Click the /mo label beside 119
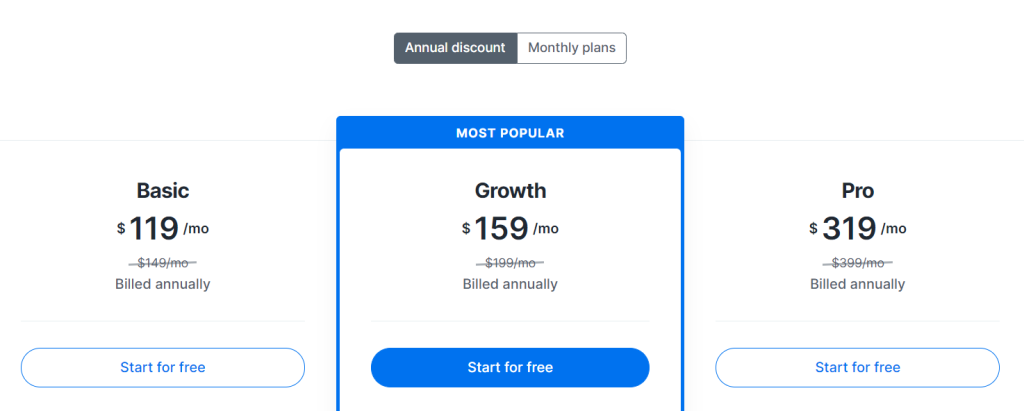The width and height of the screenshot is (1024, 411). [197, 229]
